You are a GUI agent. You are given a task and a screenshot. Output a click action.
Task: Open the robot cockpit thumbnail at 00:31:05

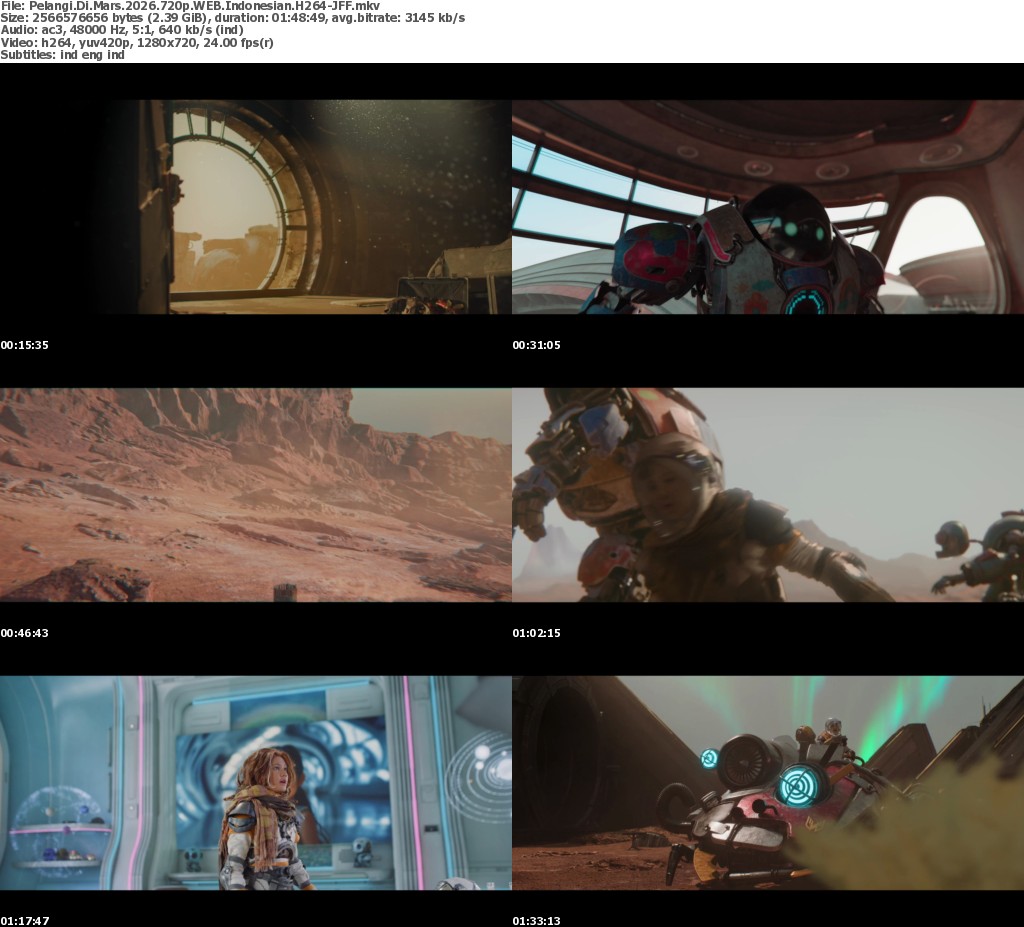768,206
